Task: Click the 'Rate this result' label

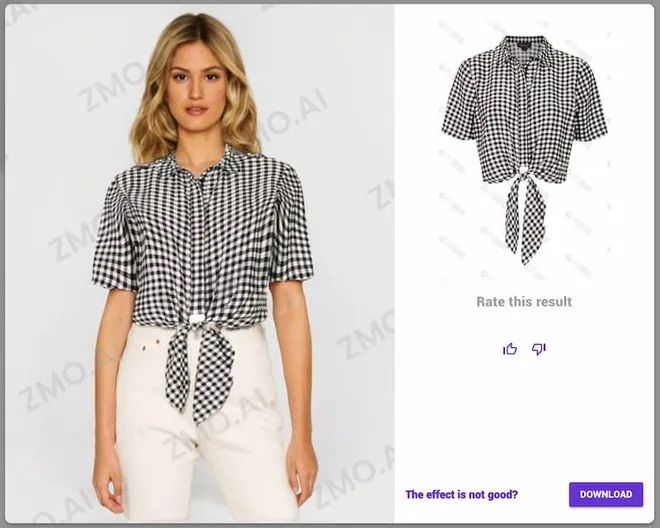Action: pos(524,301)
